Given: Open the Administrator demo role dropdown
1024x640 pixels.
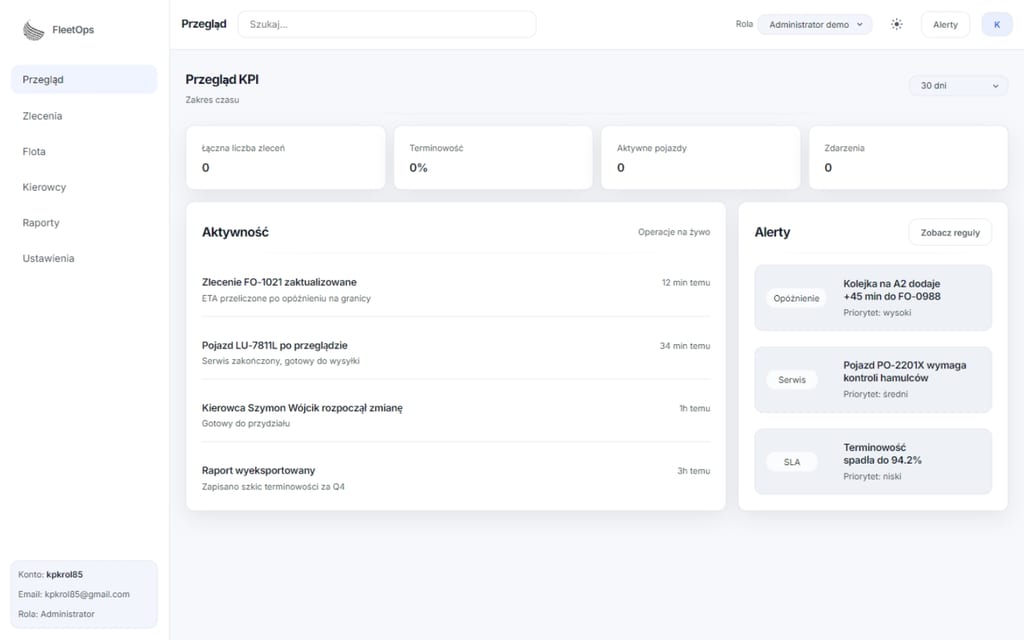Looking at the screenshot, I should [815, 24].
